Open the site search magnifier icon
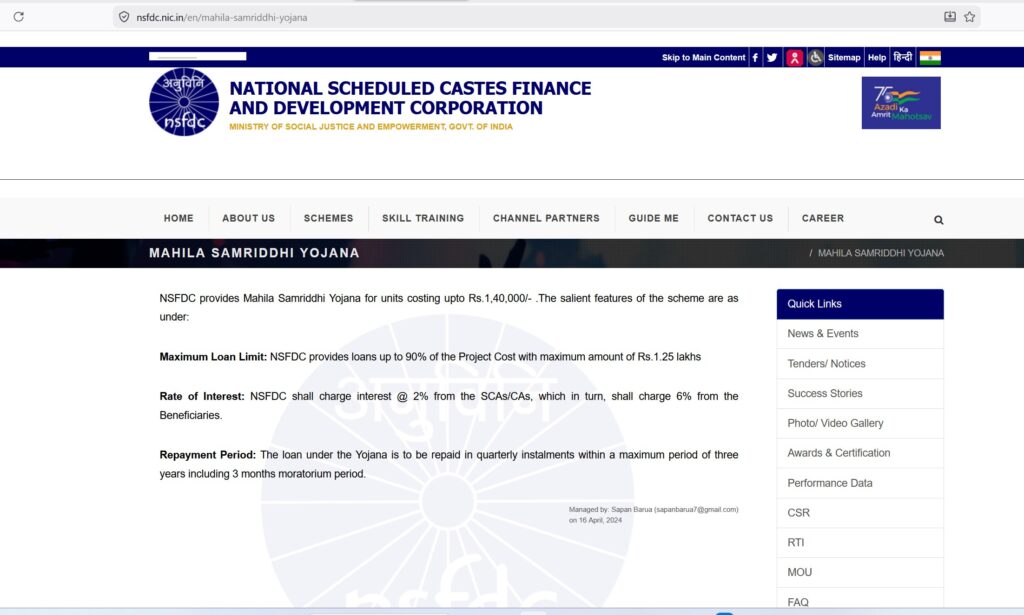 point(938,220)
